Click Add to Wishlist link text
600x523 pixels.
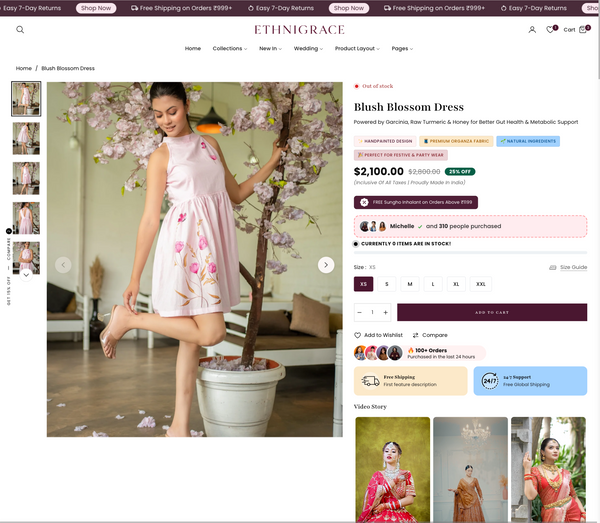click(383, 335)
